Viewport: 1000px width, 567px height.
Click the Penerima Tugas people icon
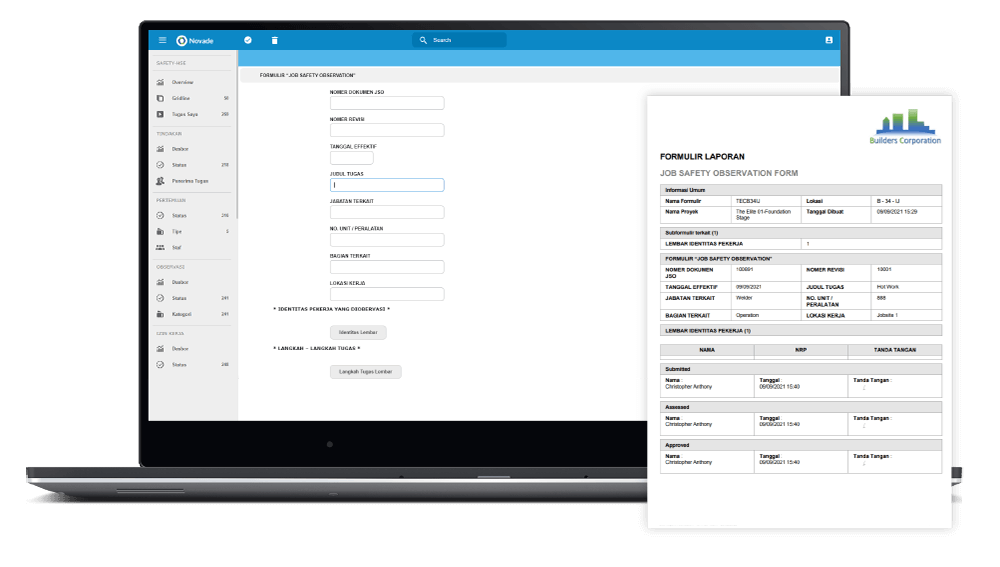tap(160, 181)
